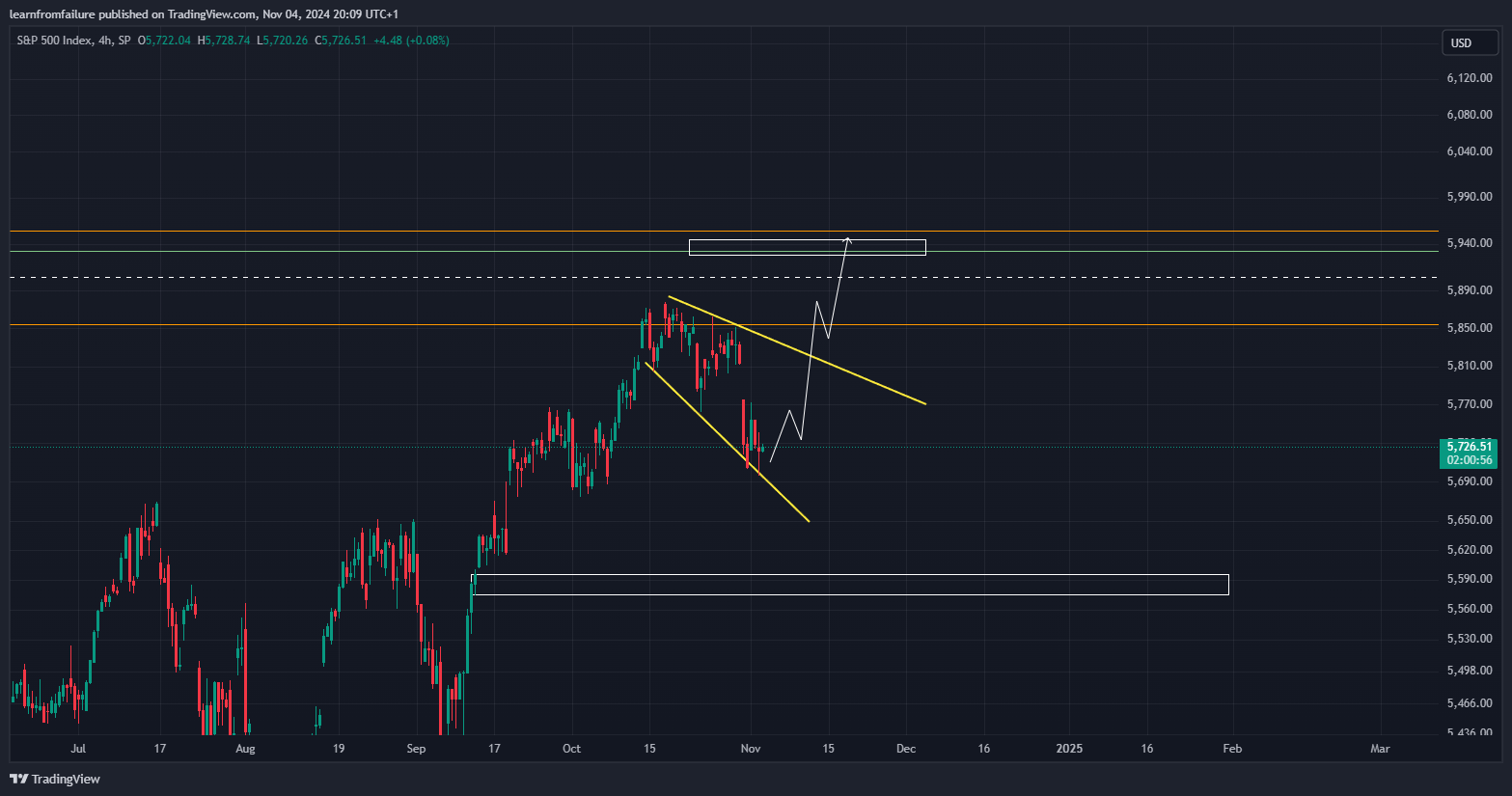
Task: Click the Feb label on the time axis
Action: pyautogui.click(x=1232, y=749)
